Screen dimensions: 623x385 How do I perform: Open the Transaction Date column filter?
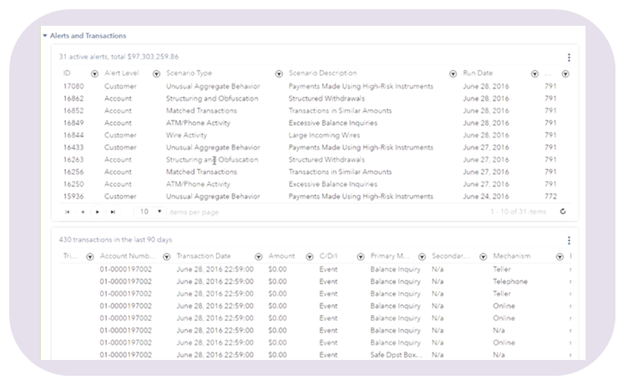[258, 257]
